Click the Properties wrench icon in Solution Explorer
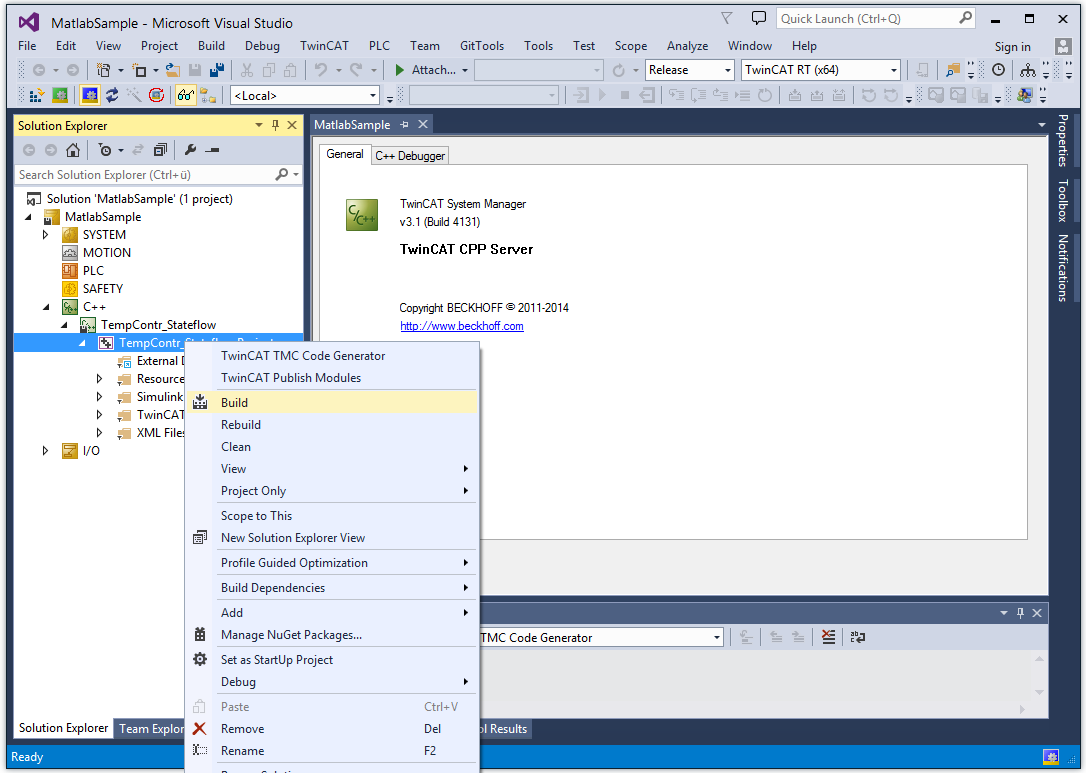The width and height of the screenshot is (1086, 773). coord(190,150)
